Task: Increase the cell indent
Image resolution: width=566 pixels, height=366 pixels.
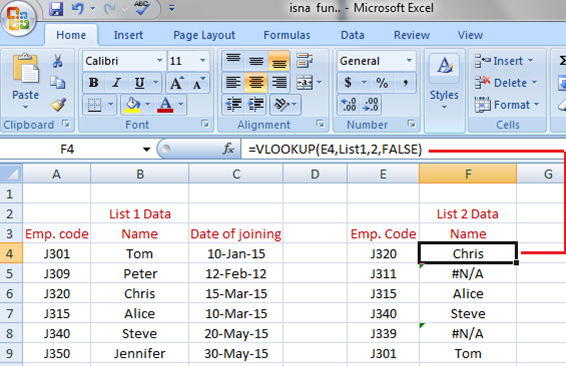Action: [256, 105]
